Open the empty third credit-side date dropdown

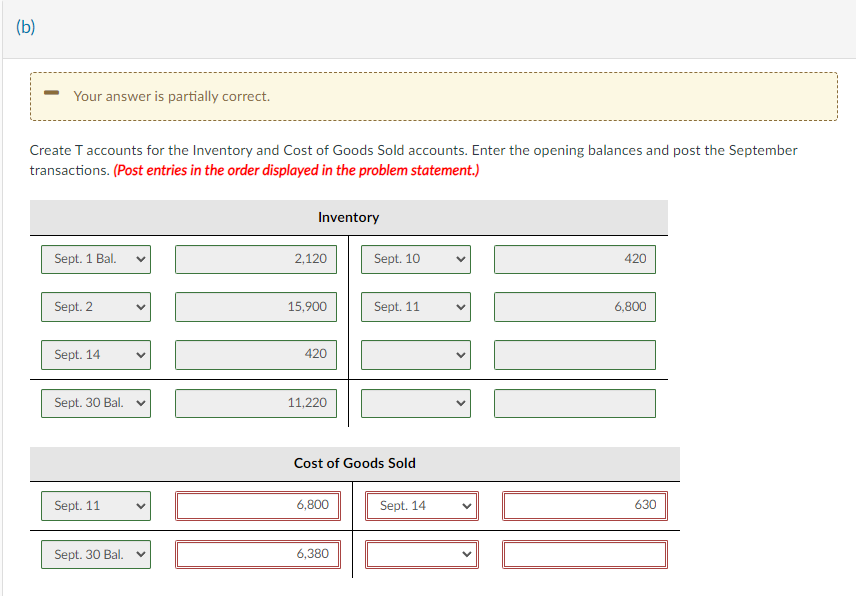tap(415, 354)
